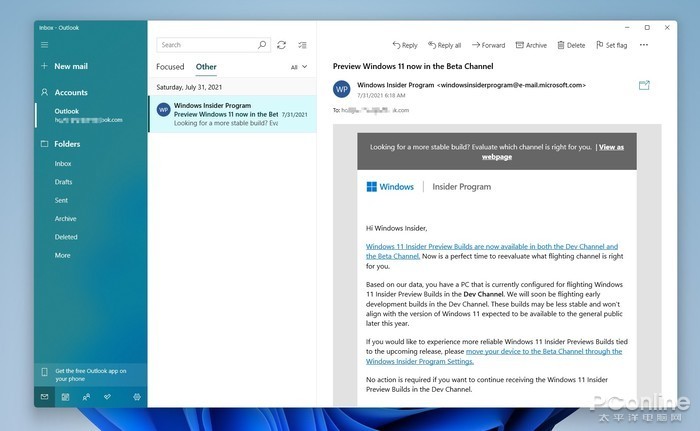Open the Sent folder
The image size is (700, 431).
click(61, 200)
